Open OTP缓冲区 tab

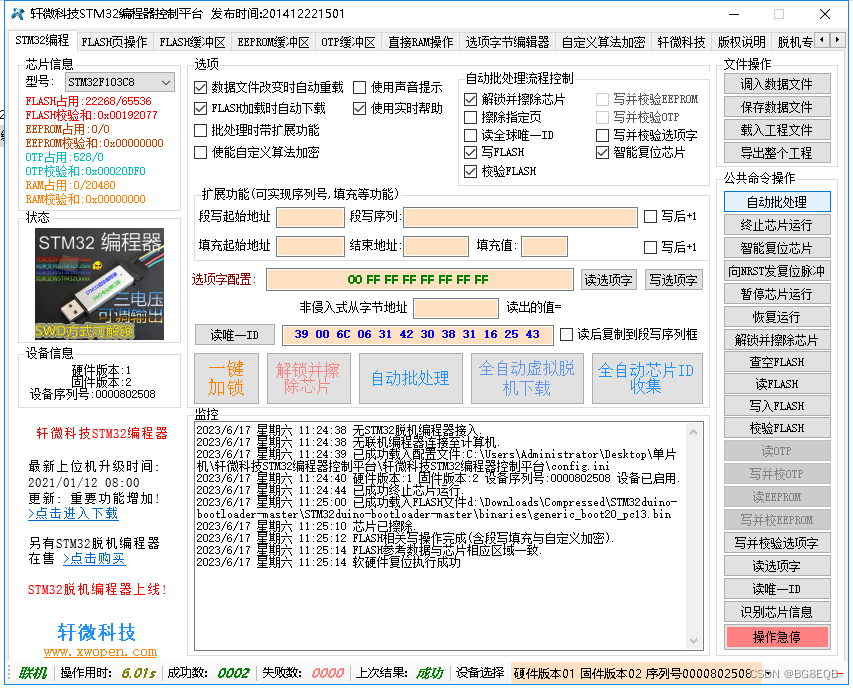tap(348, 42)
